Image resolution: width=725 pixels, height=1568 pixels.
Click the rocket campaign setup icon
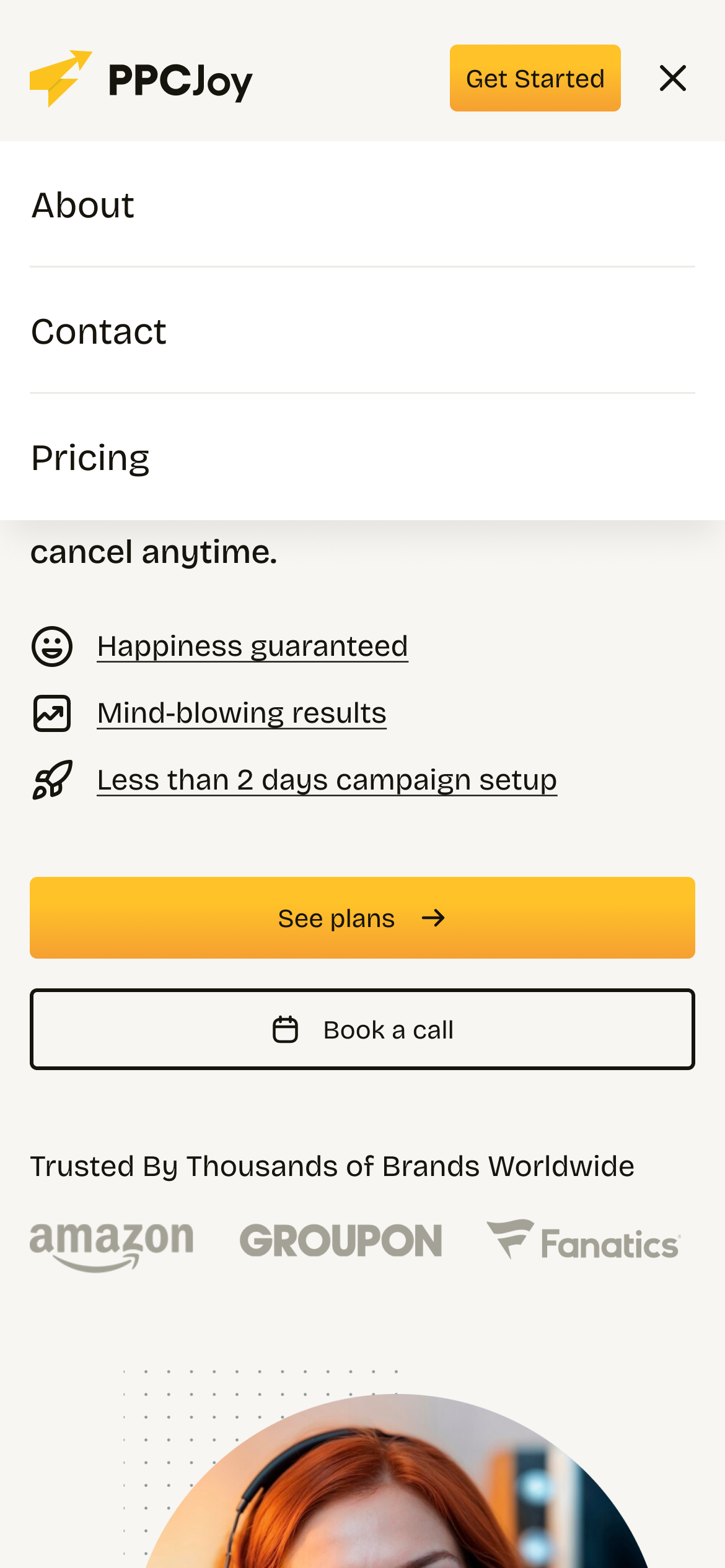coord(52,780)
